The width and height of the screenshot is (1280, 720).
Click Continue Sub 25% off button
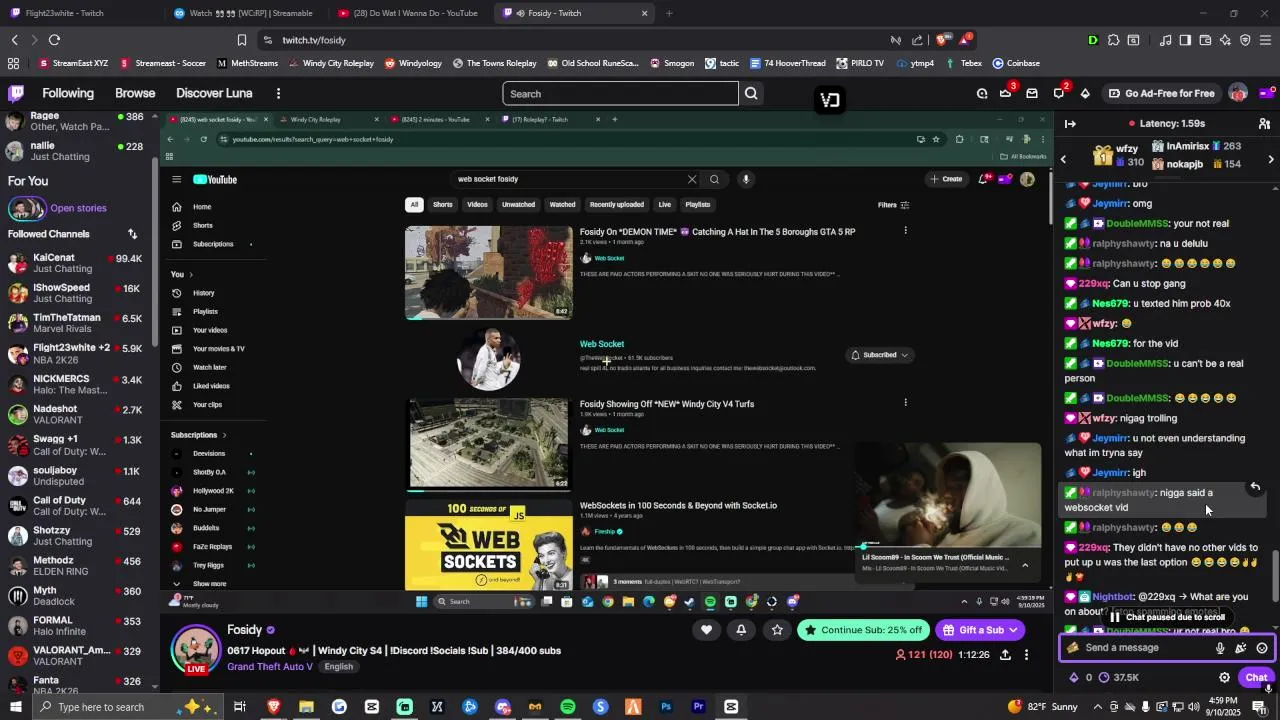coord(862,630)
